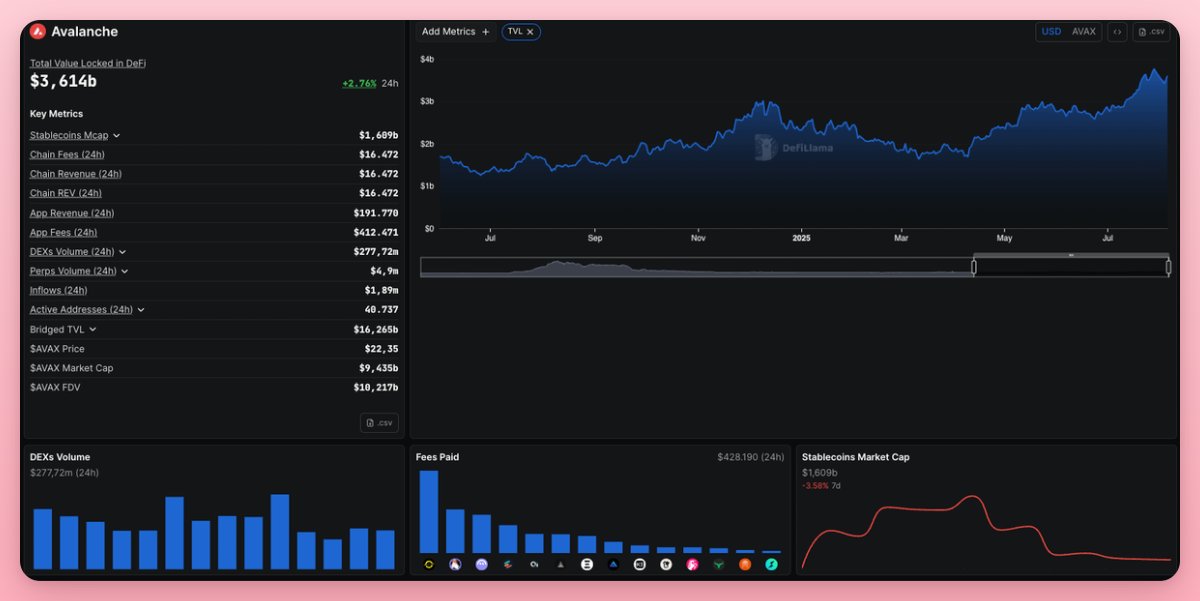Click the $10,217b FDV value

[x=376, y=387]
